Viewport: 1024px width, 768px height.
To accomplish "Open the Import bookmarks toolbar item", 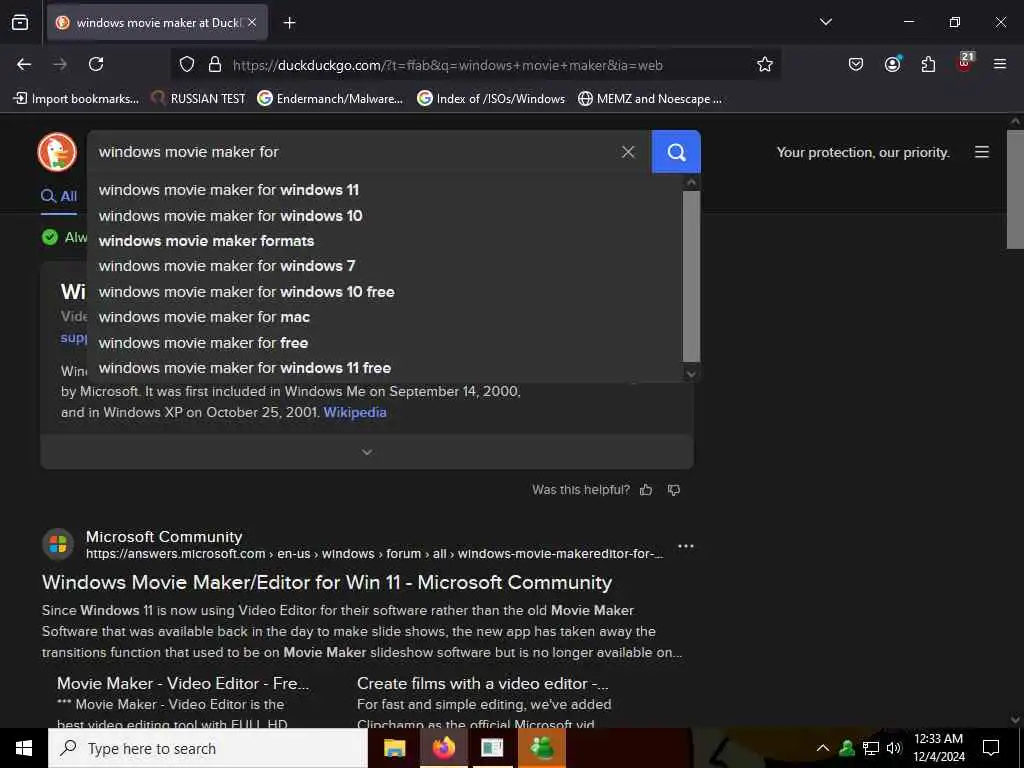I will (x=76, y=99).
